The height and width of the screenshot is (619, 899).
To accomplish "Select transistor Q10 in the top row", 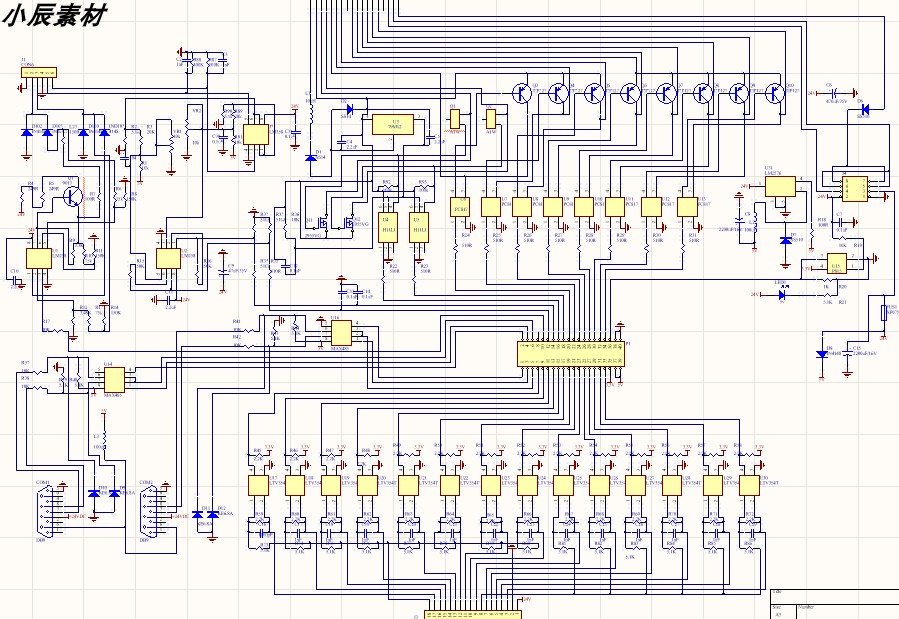I will 775,93.
